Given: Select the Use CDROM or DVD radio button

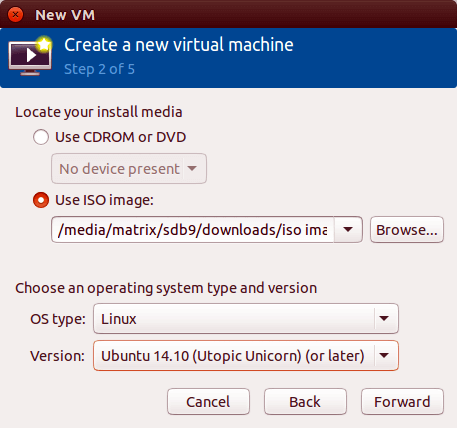Looking at the screenshot, I should 41,137.
